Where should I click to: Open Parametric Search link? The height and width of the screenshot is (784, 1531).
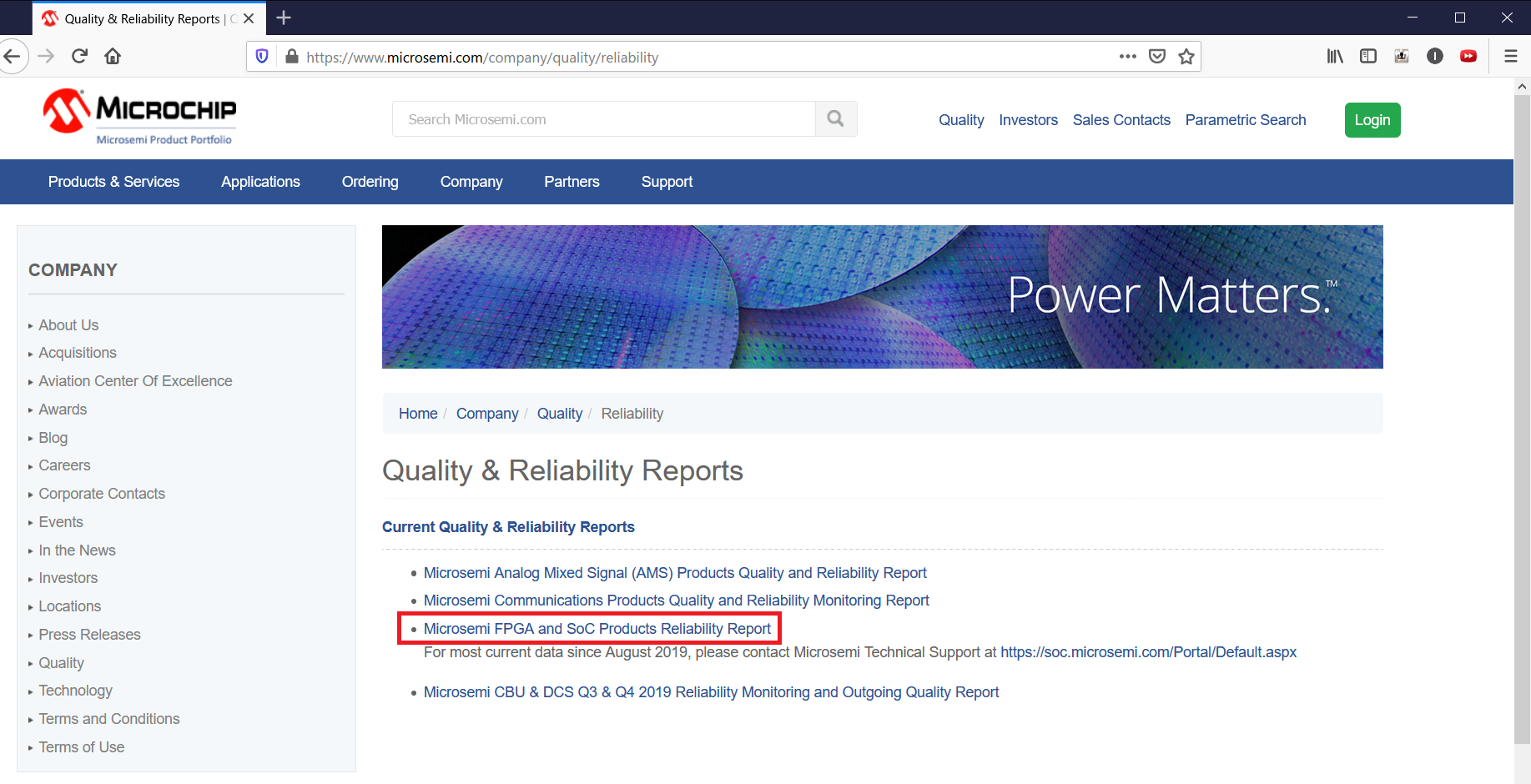pyautogui.click(x=1246, y=120)
